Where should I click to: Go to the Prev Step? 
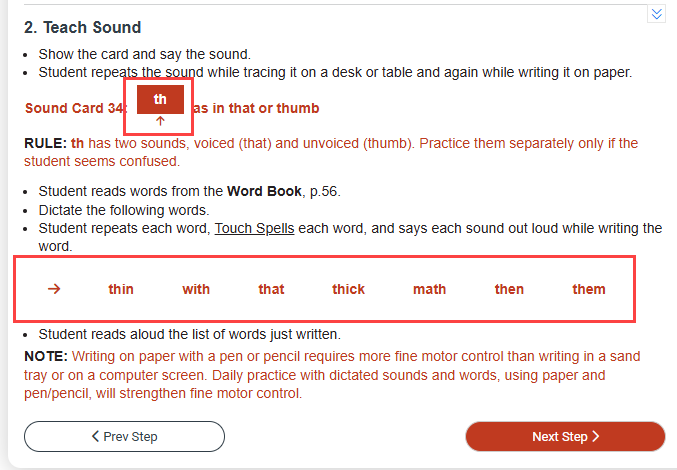pos(124,437)
